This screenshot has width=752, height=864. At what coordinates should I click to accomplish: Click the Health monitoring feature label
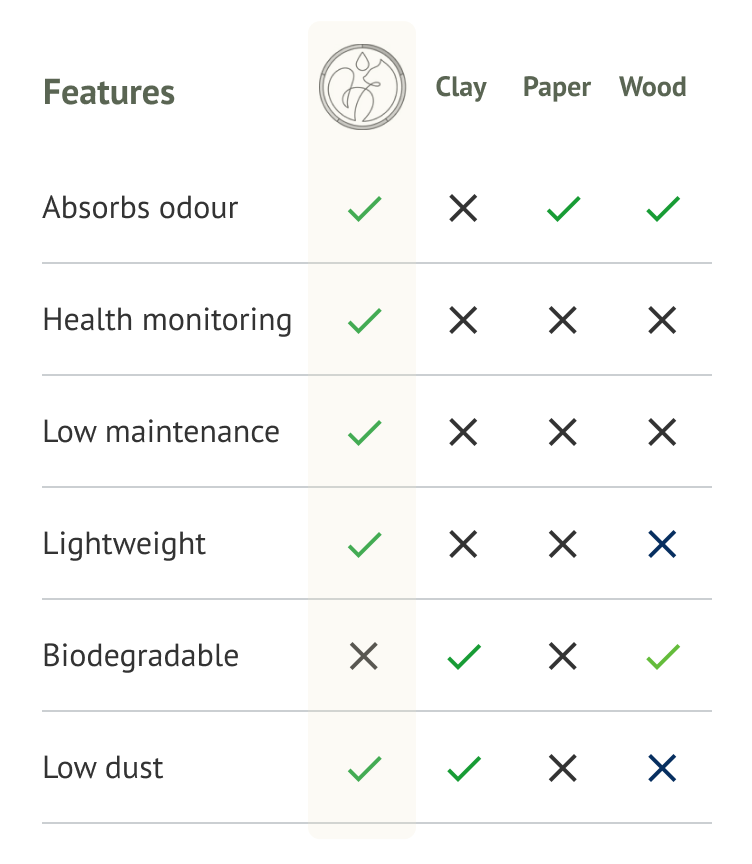[x=167, y=321]
